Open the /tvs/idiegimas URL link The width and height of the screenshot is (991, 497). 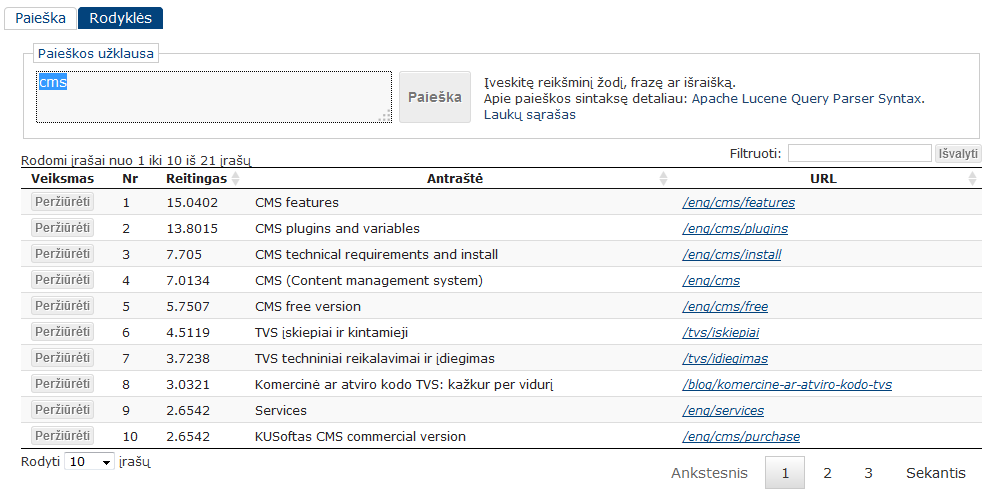click(725, 359)
